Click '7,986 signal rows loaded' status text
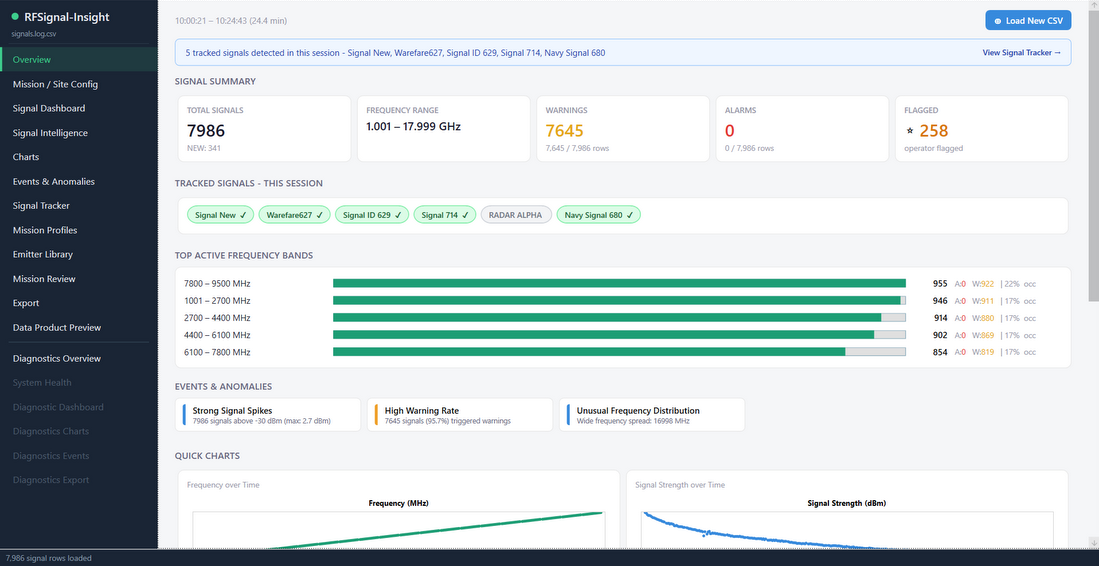The width and height of the screenshot is (1099, 566). (48, 558)
